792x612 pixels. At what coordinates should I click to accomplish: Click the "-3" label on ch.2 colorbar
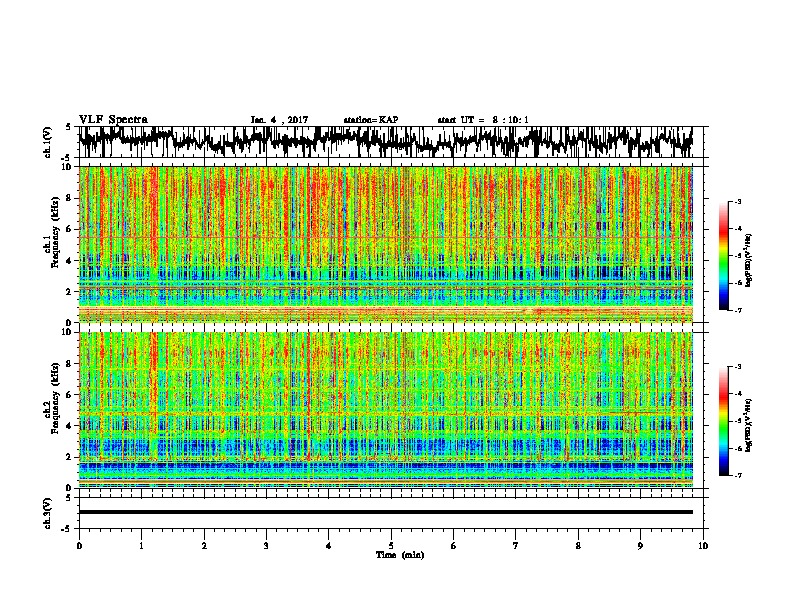point(737,367)
